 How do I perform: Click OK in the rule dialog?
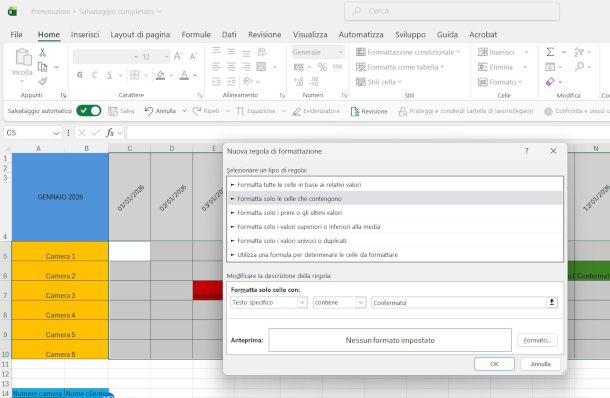tap(494, 364)
